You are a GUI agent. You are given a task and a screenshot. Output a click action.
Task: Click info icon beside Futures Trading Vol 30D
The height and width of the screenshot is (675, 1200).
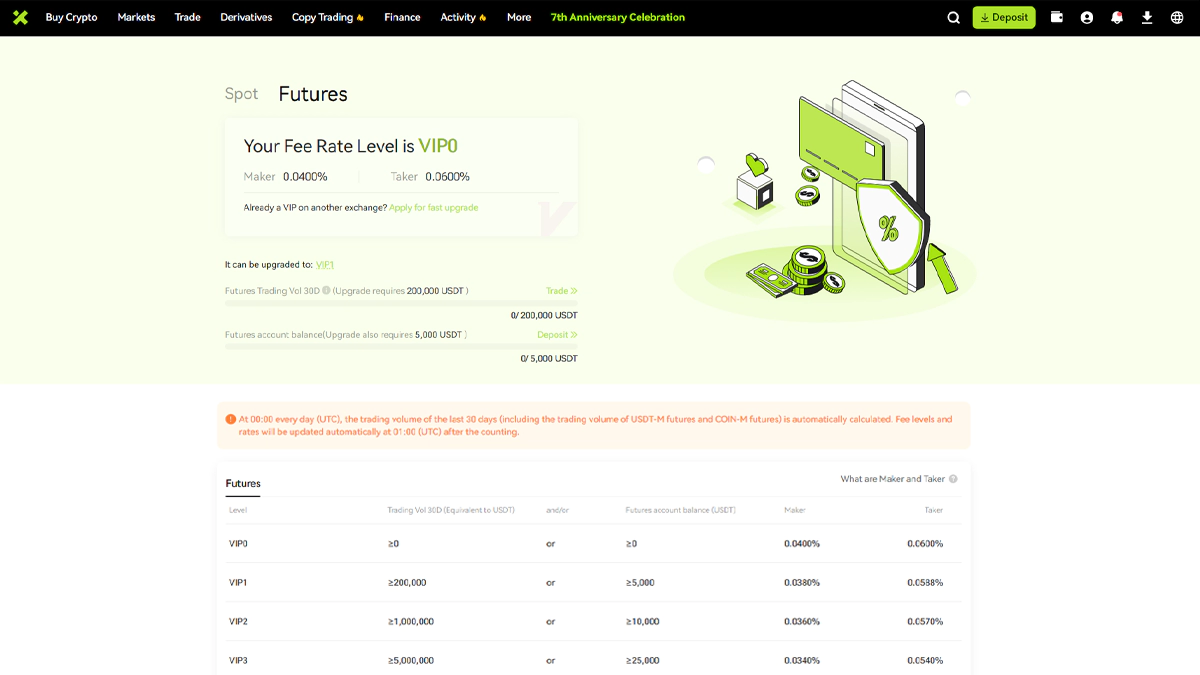326,291
